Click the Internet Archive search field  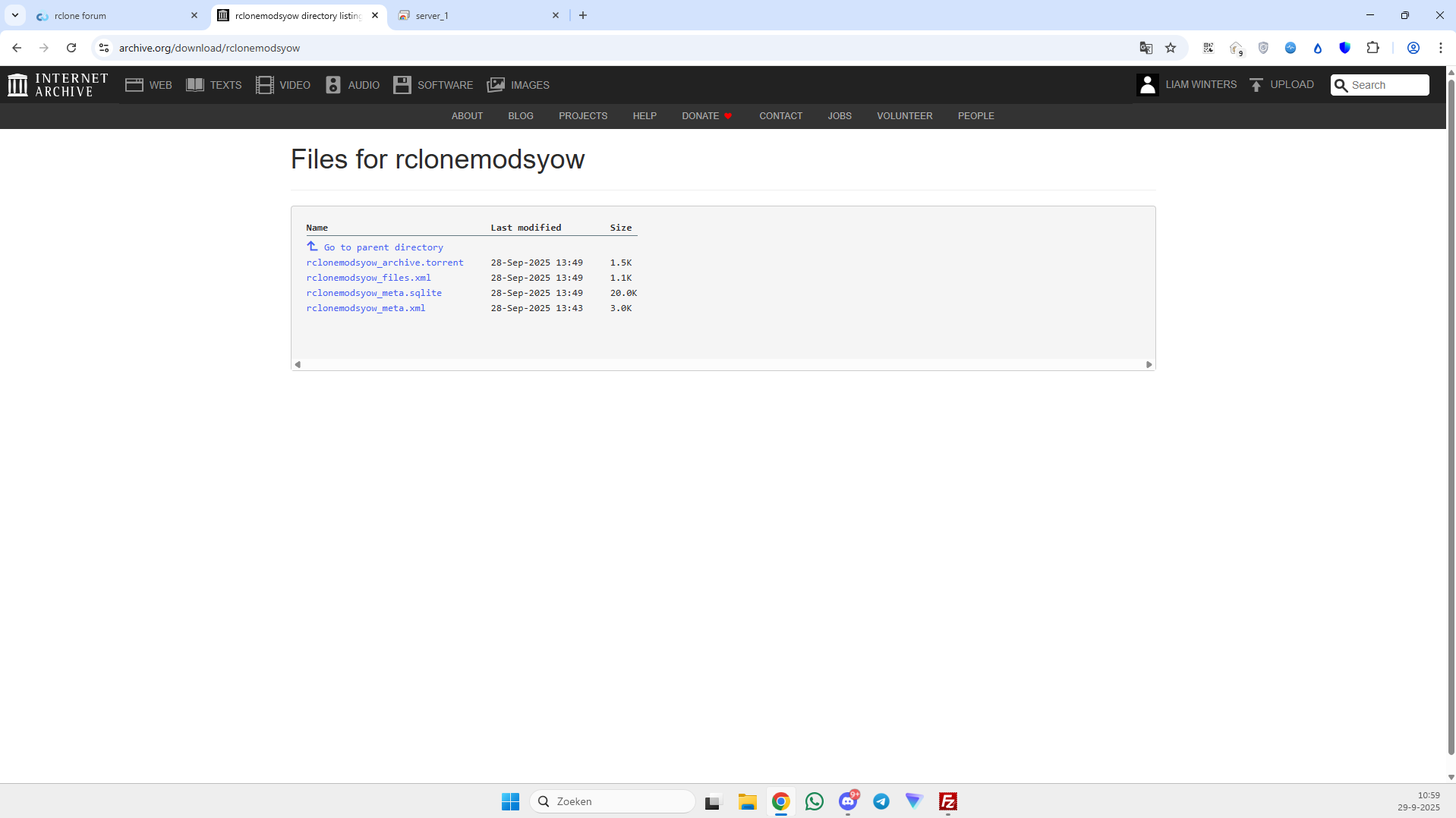[1386, 85]
